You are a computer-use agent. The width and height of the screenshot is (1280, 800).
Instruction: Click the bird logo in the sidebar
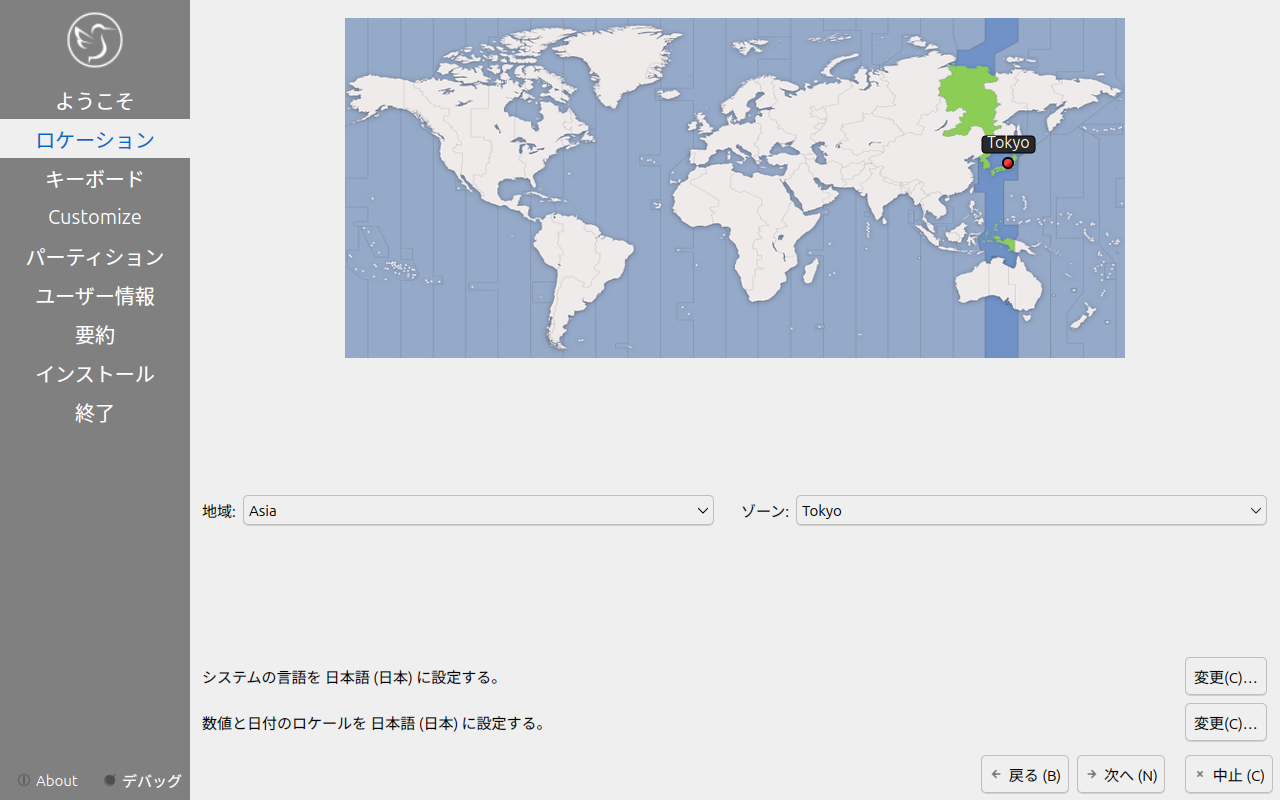click(95, 40)
